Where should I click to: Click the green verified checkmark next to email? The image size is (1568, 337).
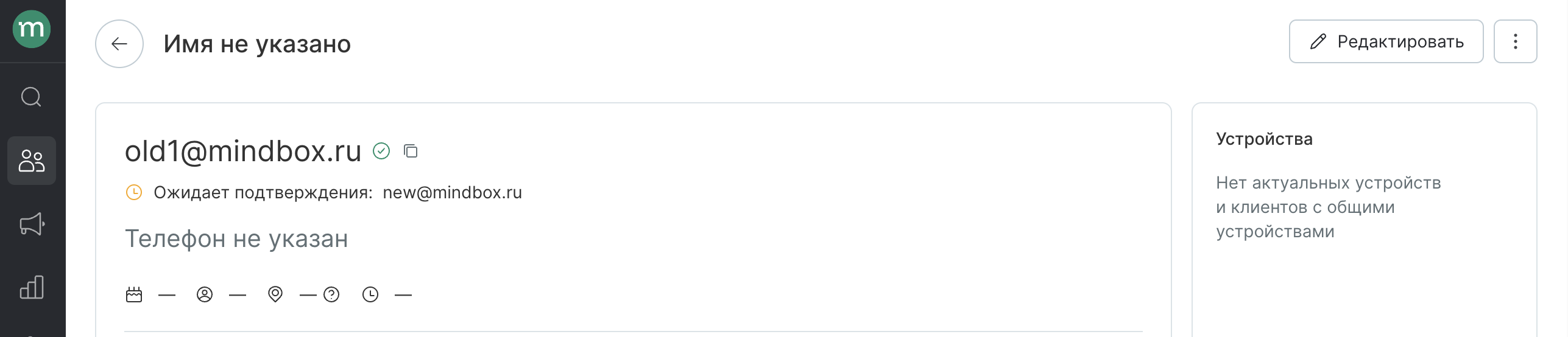click(381, 151)
